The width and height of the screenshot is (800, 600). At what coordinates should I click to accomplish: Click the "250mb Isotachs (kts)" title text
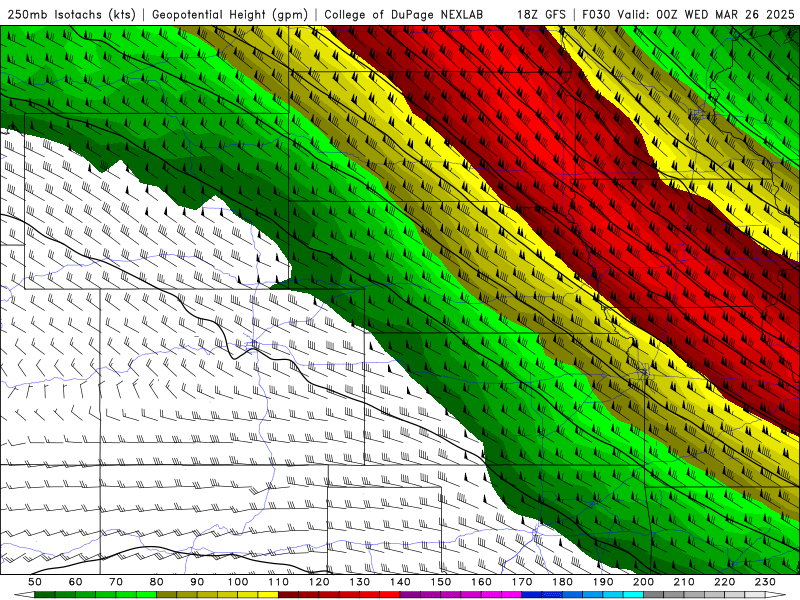pos(71,15)
